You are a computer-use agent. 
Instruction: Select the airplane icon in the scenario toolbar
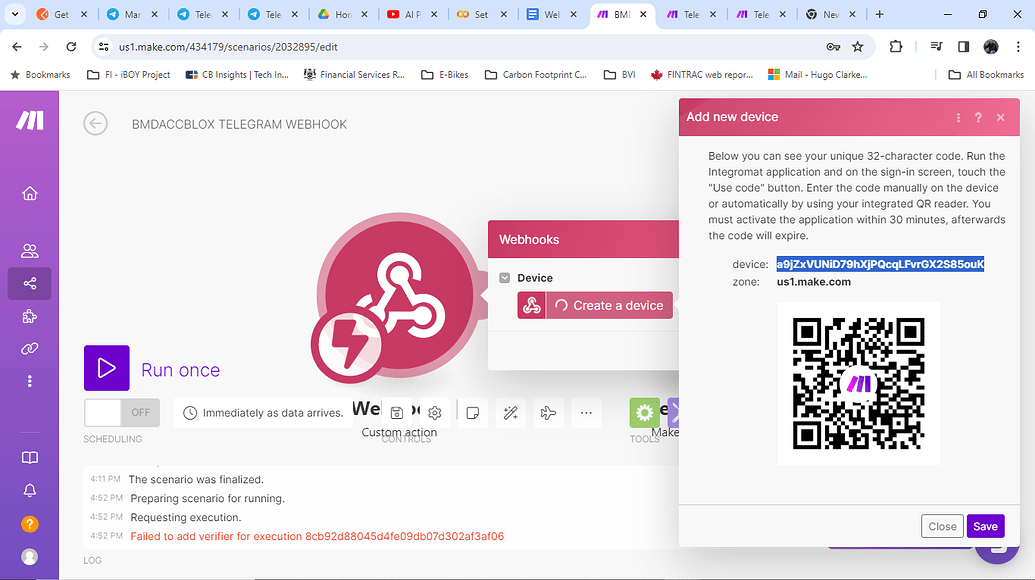coord(548,412)
